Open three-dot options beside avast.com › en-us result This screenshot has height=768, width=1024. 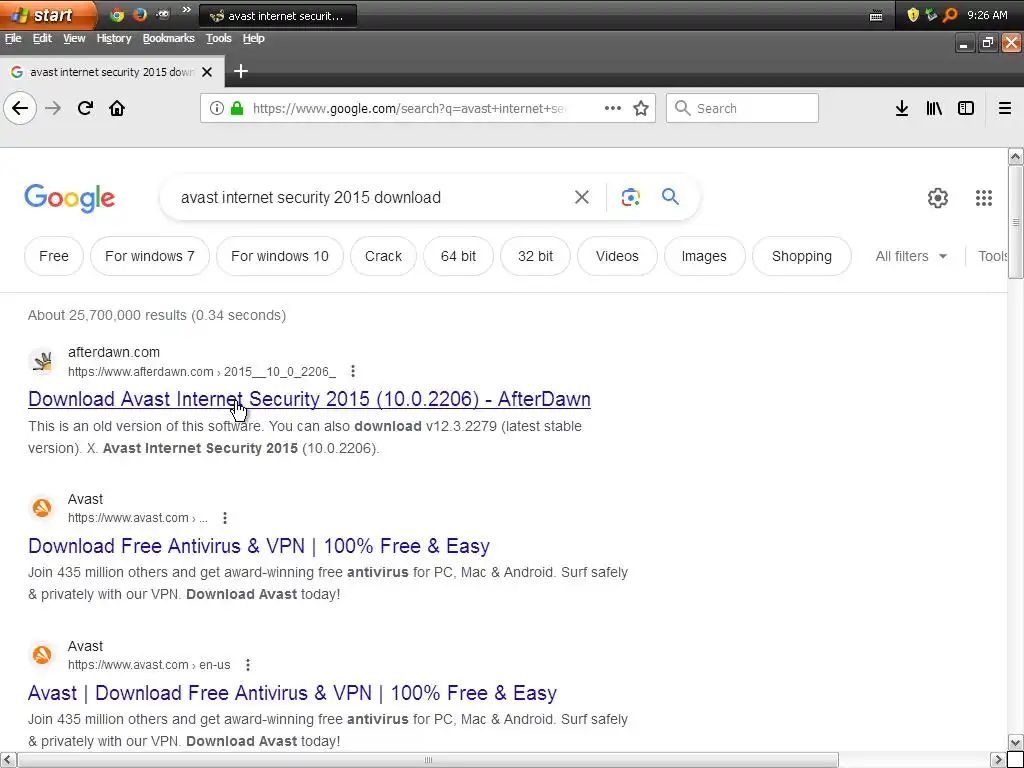(248, 665)
